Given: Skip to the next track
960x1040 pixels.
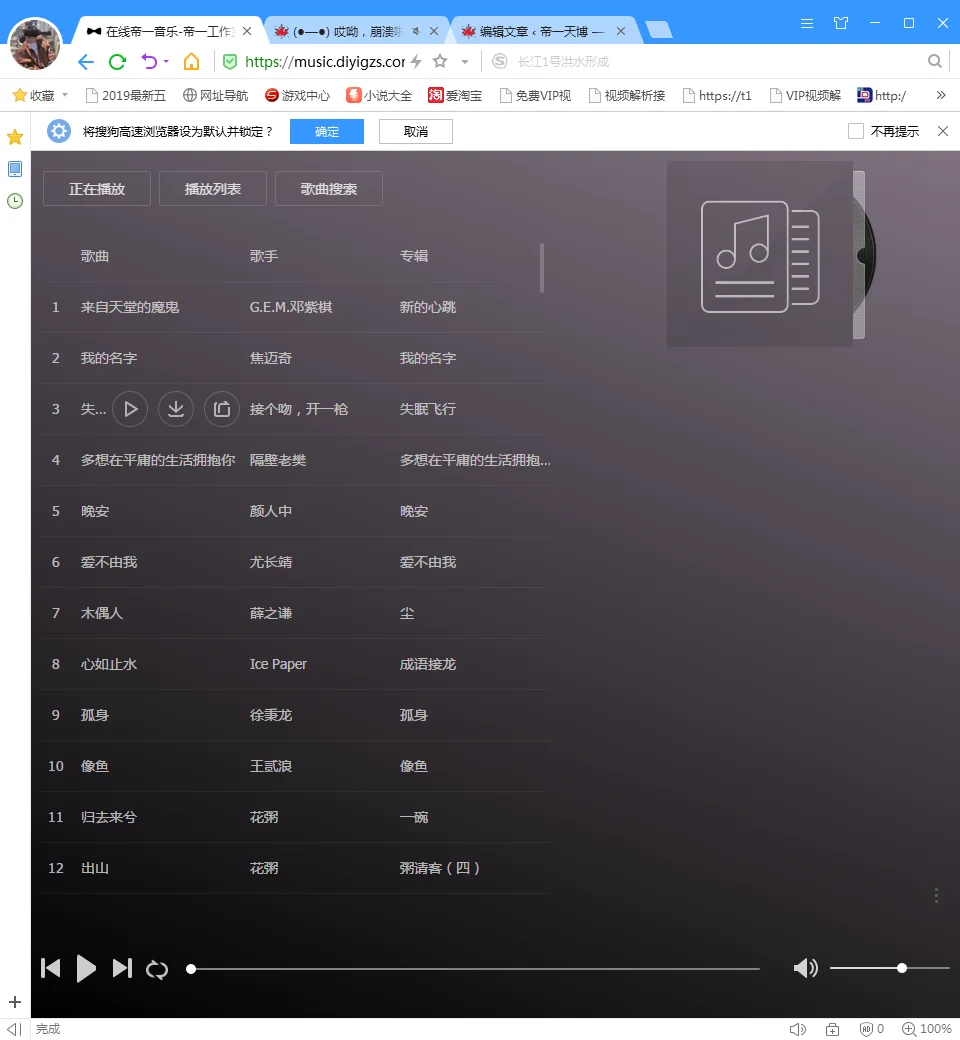Looking at the screenshot, I should pos(122,968).
